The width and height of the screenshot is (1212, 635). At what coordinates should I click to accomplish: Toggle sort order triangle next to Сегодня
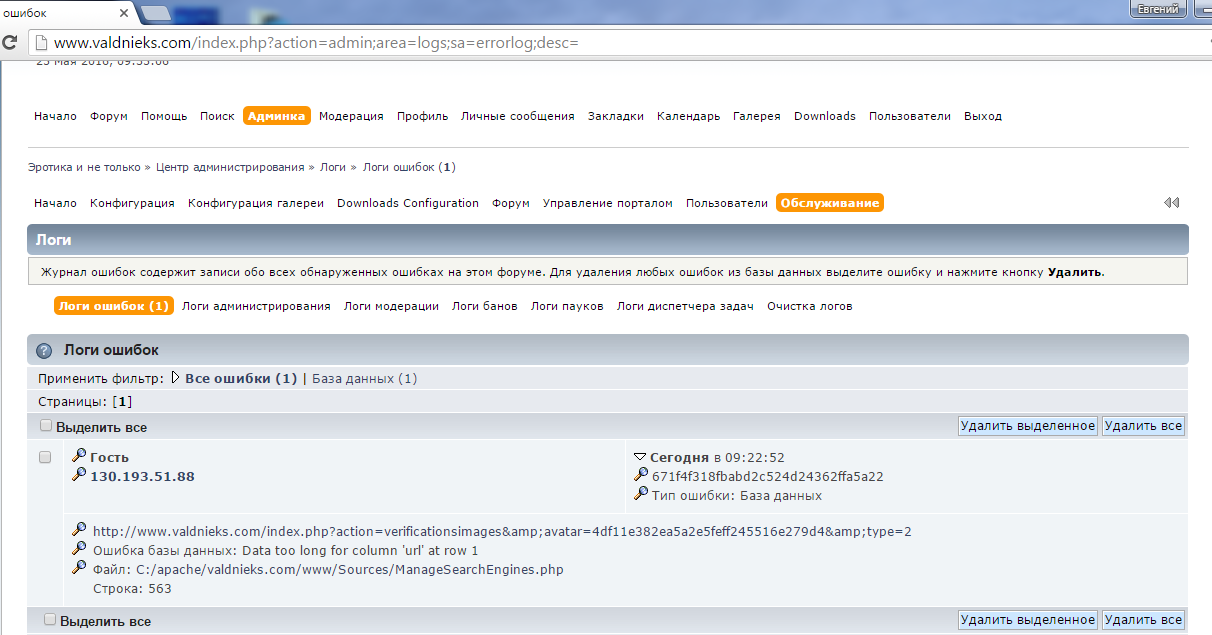coord(641,457)
